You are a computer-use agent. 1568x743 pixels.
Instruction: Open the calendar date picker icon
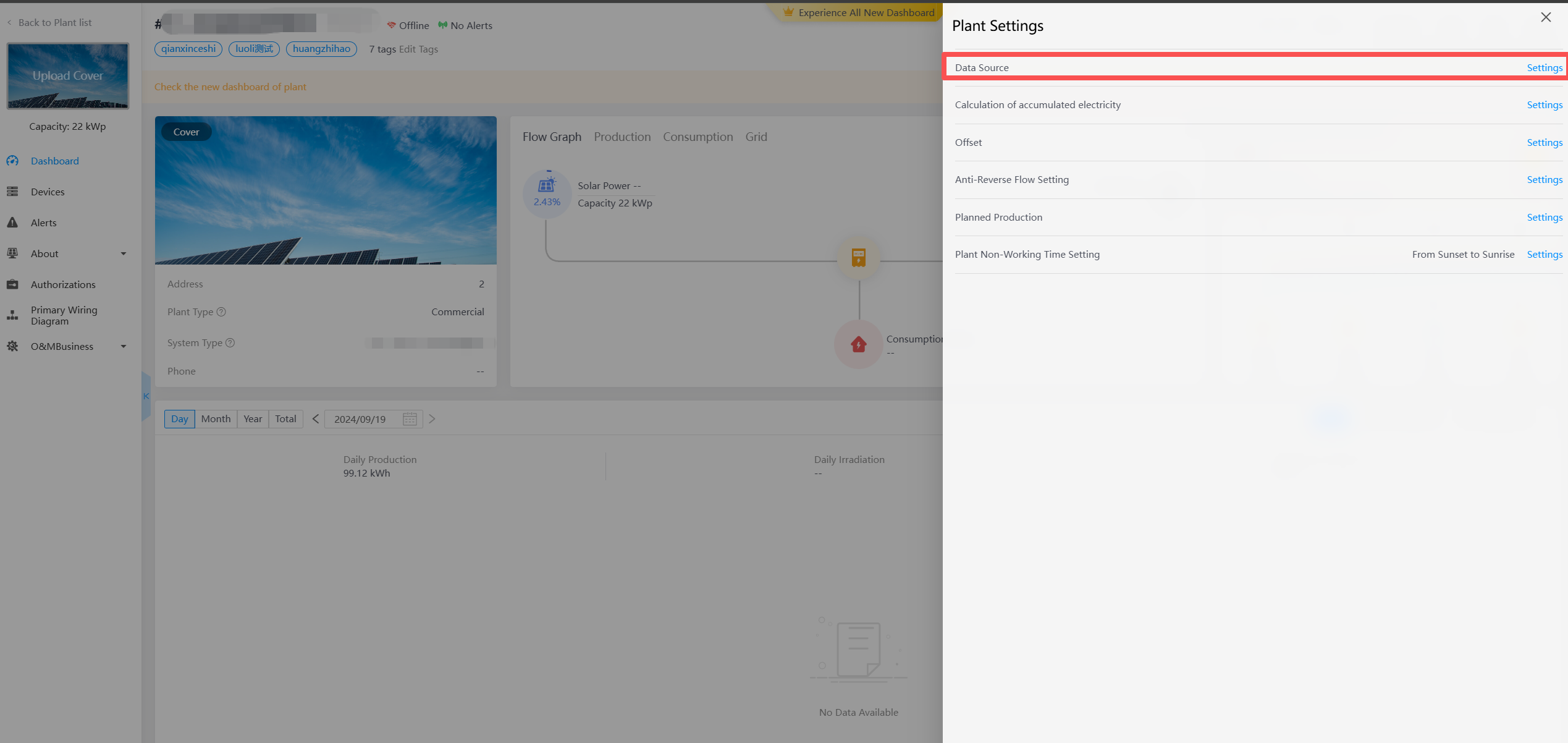[410, 419]
